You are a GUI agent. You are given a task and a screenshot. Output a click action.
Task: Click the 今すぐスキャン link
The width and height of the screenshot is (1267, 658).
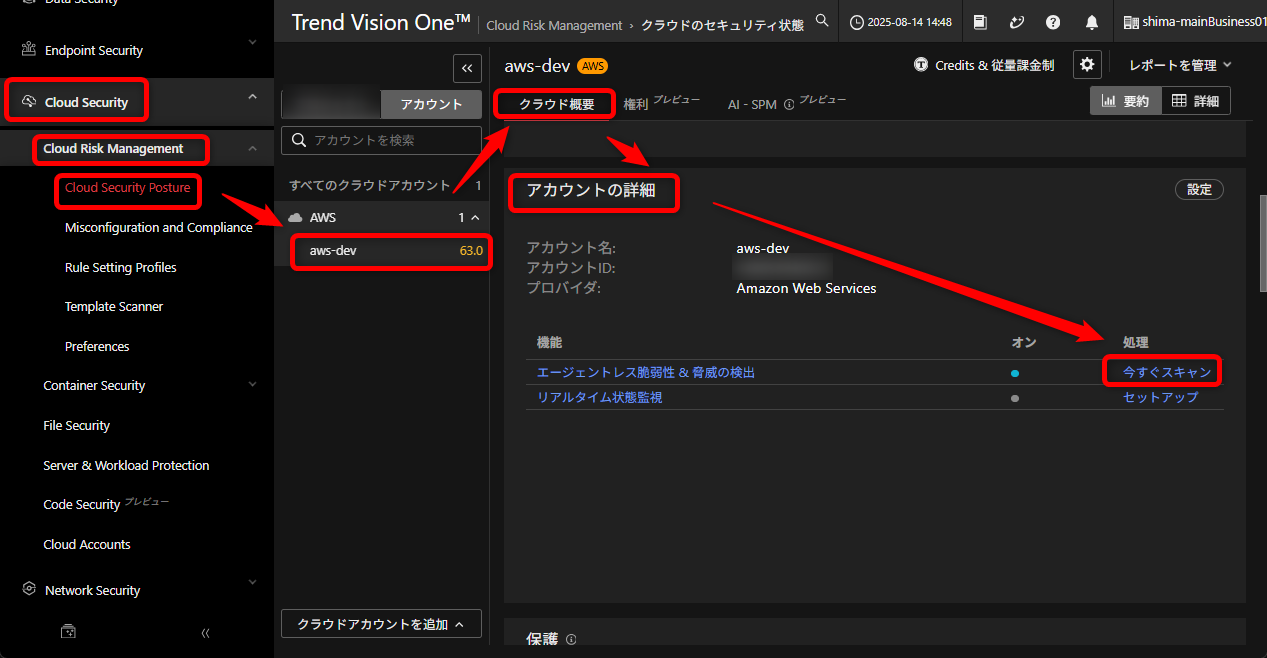pyautogui.click(x=1166, y=372)
